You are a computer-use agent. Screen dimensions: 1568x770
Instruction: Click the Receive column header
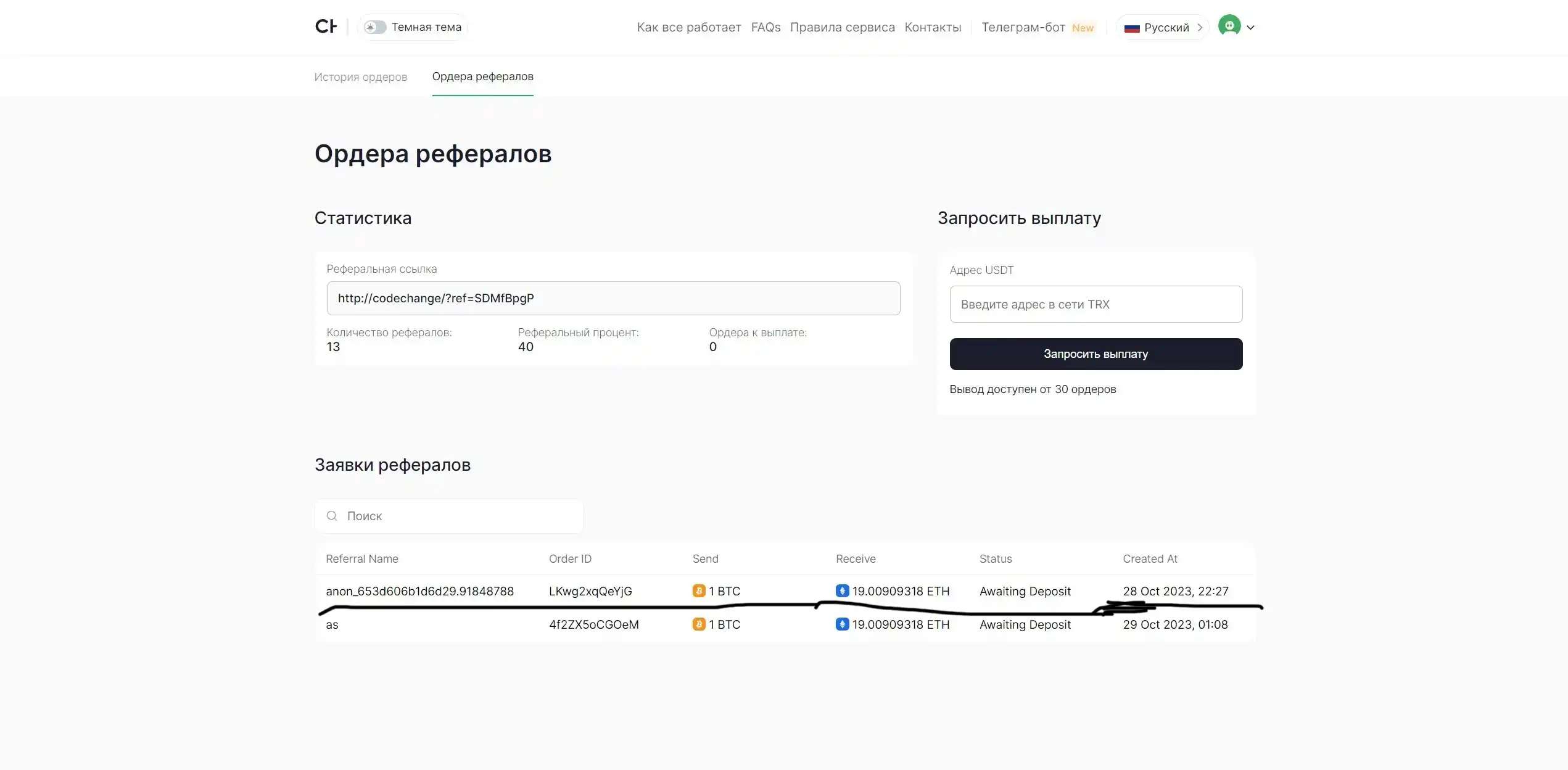click(856, 558)
